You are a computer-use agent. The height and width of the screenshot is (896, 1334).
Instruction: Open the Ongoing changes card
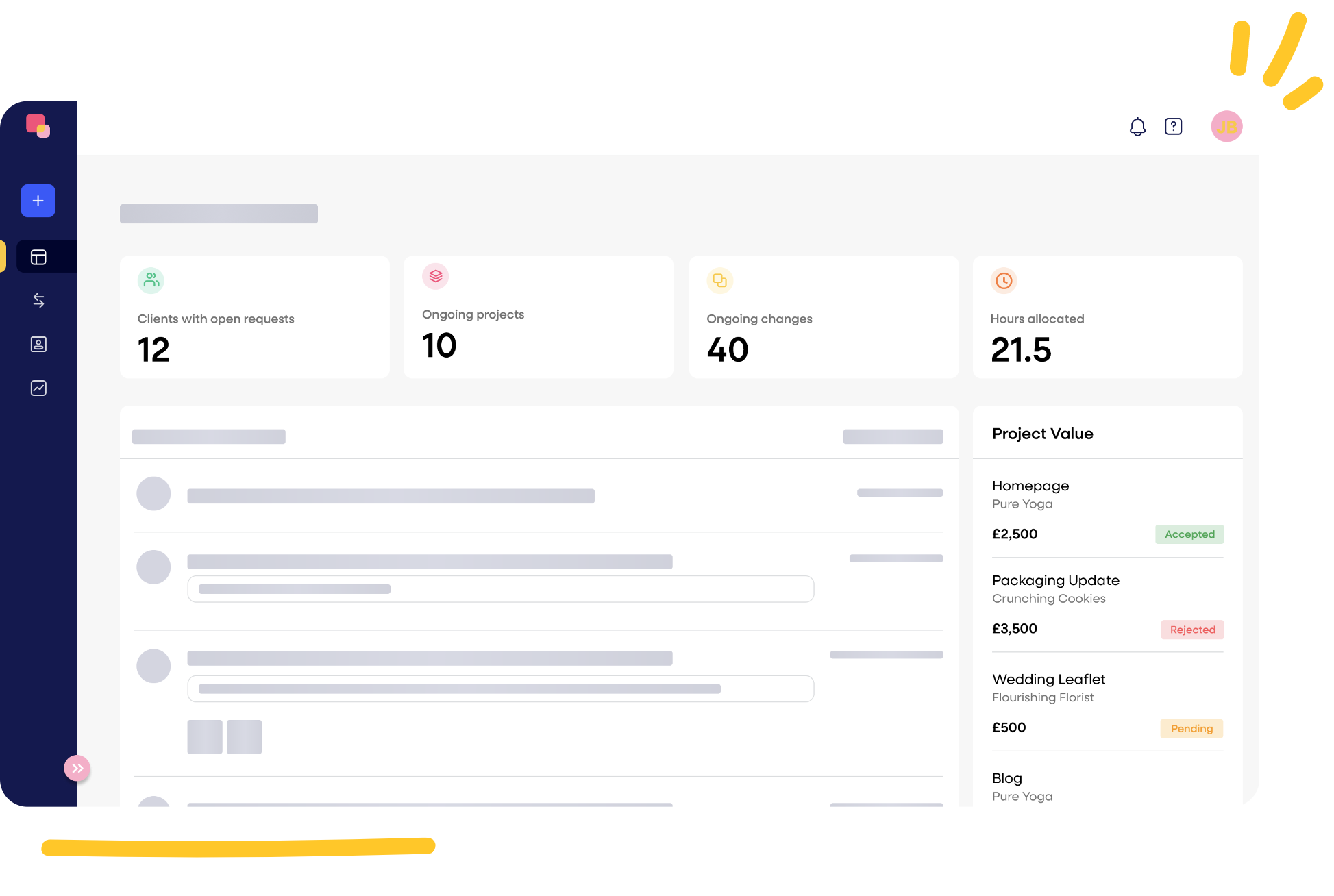tap(823, 317)
